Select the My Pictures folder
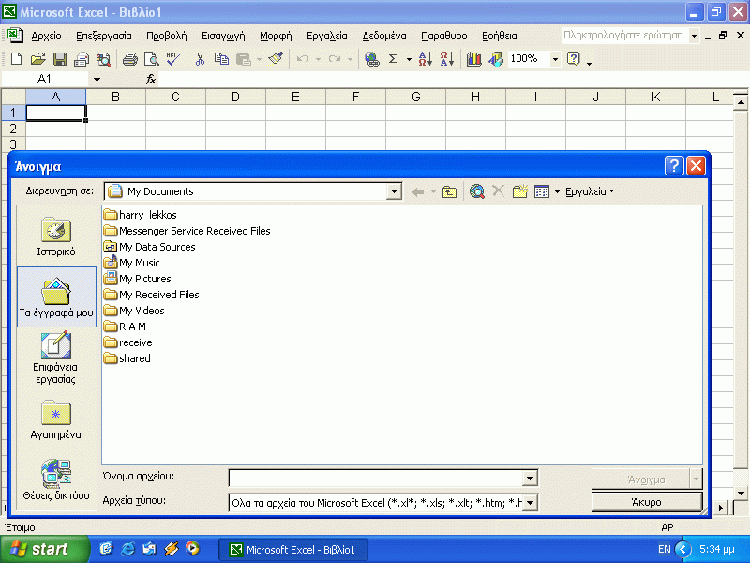 [137, 278]
